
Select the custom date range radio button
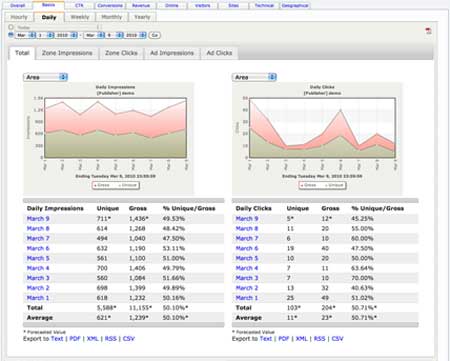coord(11,35)
